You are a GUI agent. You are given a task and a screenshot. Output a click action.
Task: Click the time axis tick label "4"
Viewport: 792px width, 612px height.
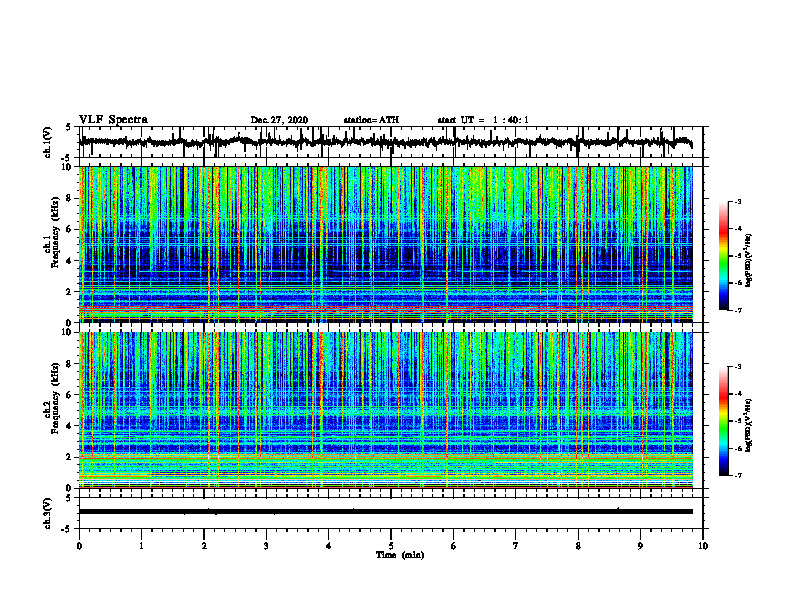coord(329,546)
